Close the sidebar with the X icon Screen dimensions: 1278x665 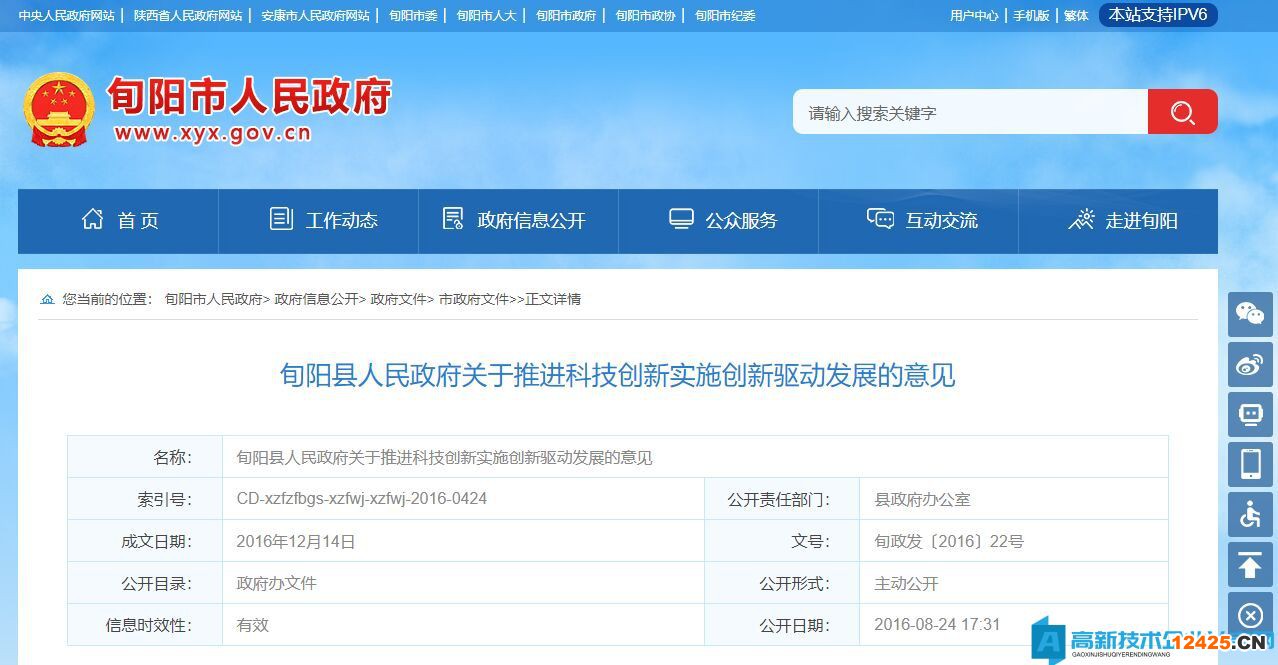point(1249,615)
